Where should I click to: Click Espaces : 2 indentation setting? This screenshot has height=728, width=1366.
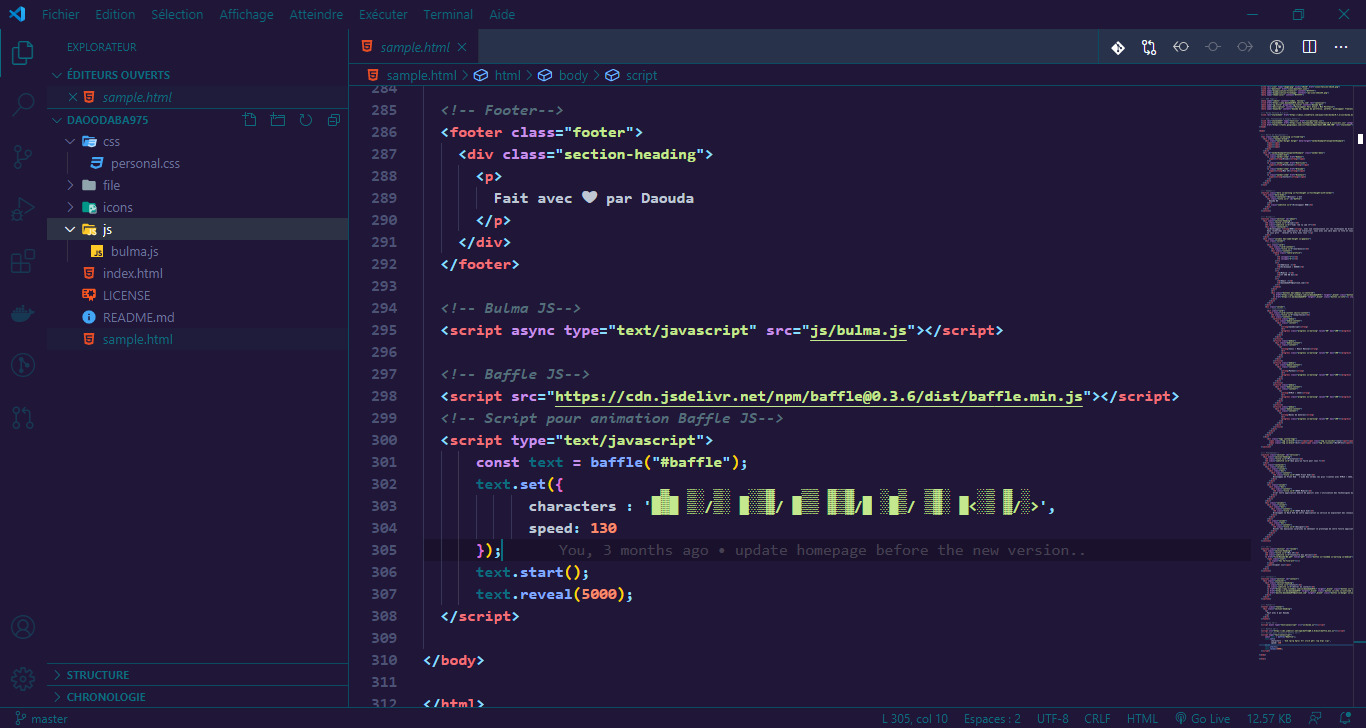point(992,718)
